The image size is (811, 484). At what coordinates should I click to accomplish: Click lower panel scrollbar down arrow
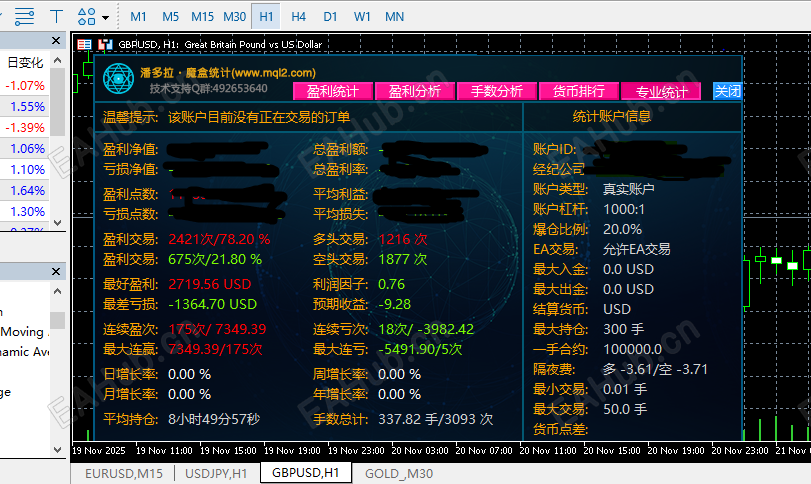coord(57,450)
